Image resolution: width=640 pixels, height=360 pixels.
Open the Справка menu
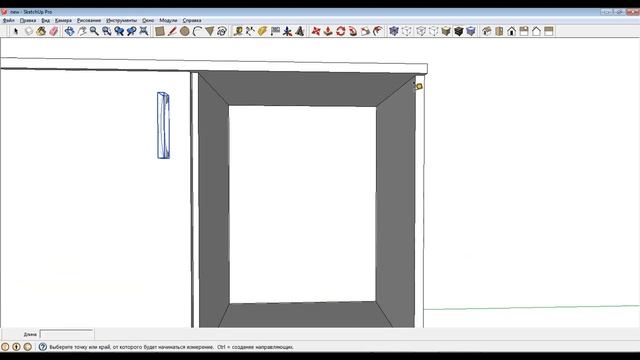192,20
